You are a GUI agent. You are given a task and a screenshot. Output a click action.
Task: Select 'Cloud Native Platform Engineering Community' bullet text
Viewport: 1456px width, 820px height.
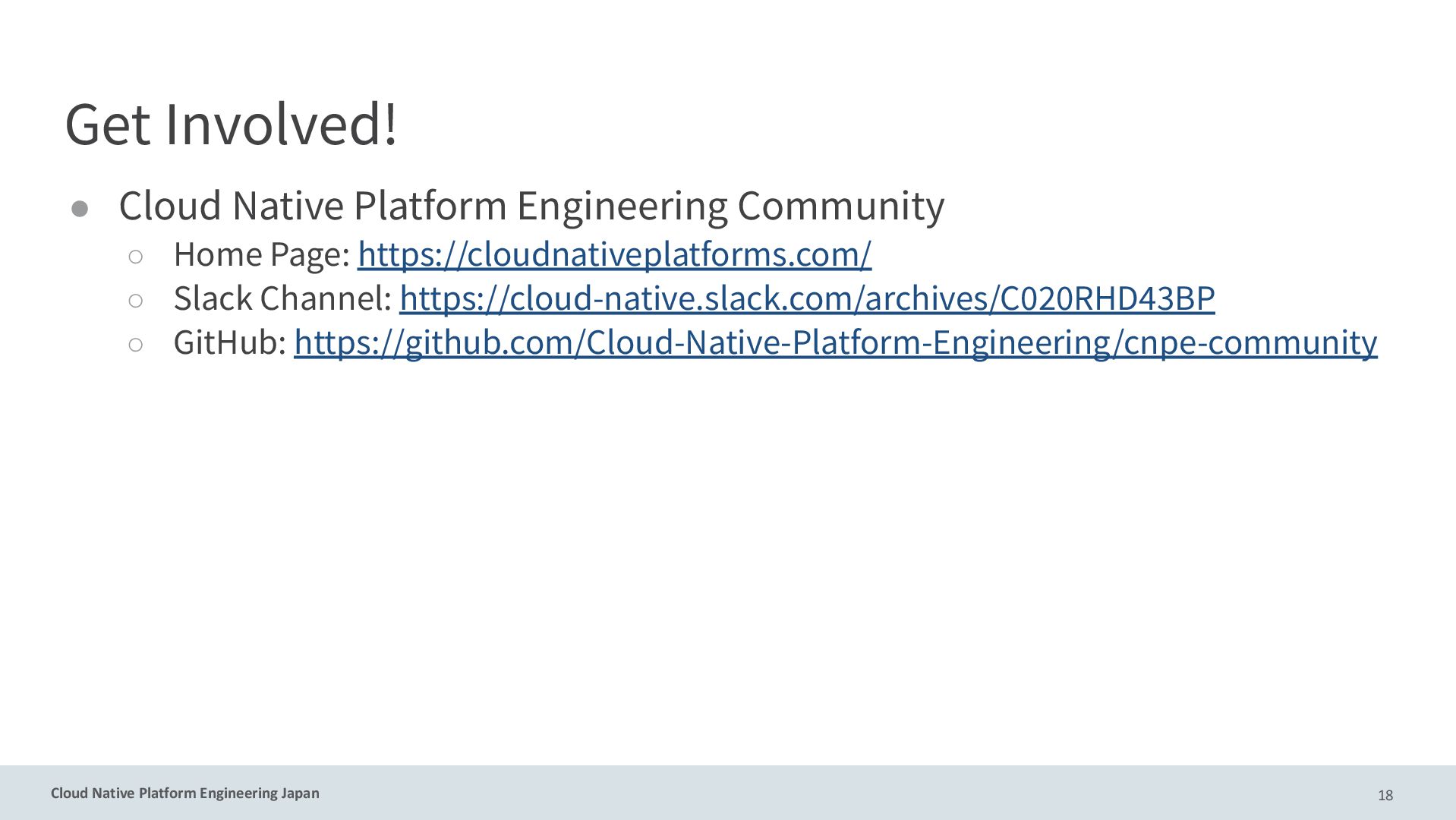point(531,206)
